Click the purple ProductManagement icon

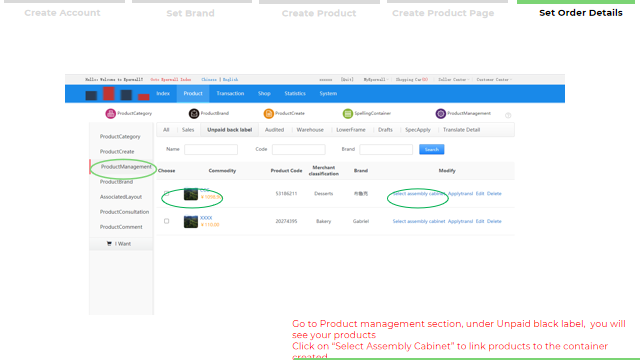point(440,113)
